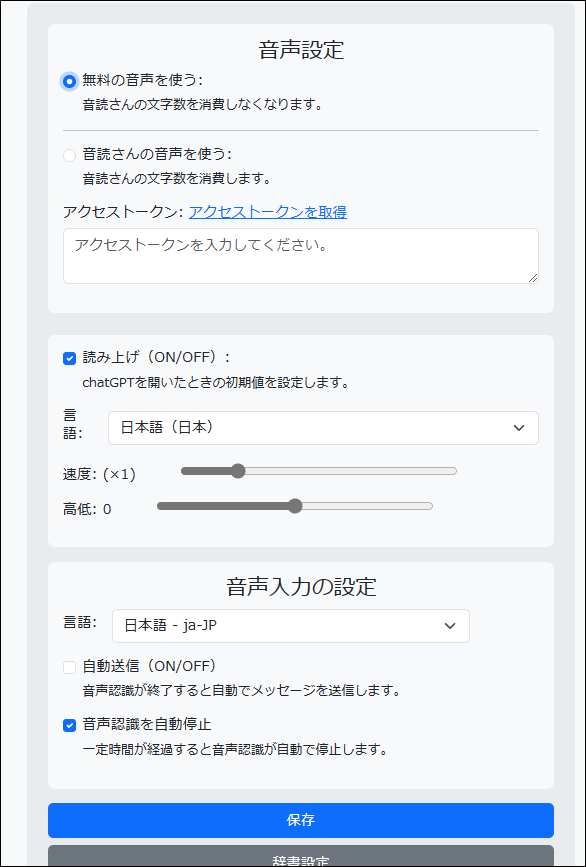Toggle the 読み上げ (ON/OFF) checkbox

coord(69,359)
